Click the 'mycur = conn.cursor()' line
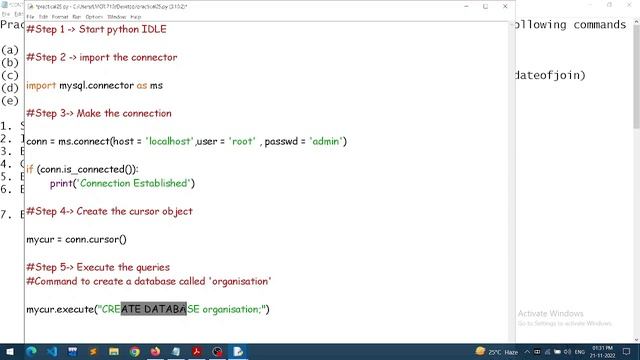 pos(76,240)
